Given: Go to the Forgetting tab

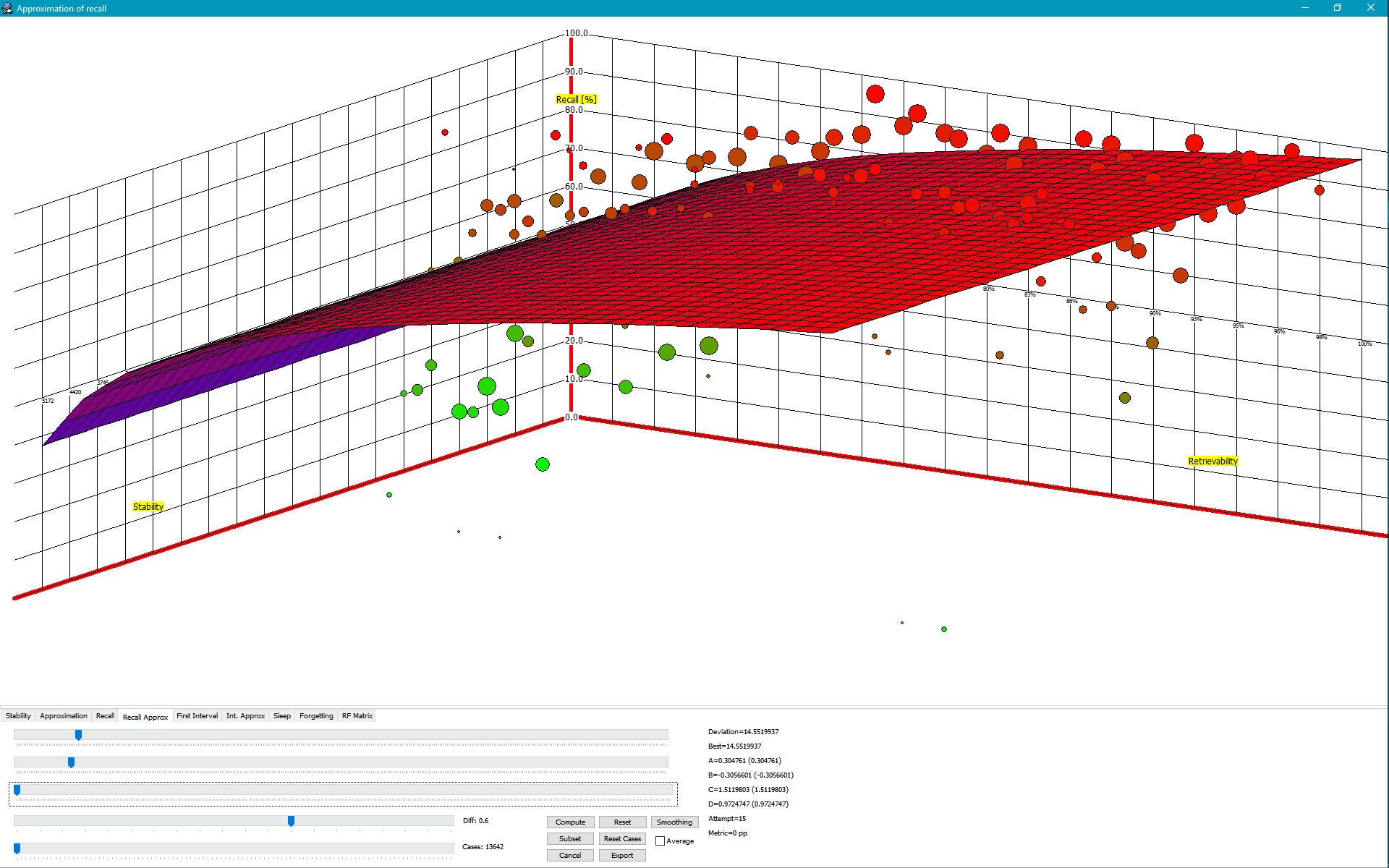Looking at the screenshot, I should click(316, 715).
